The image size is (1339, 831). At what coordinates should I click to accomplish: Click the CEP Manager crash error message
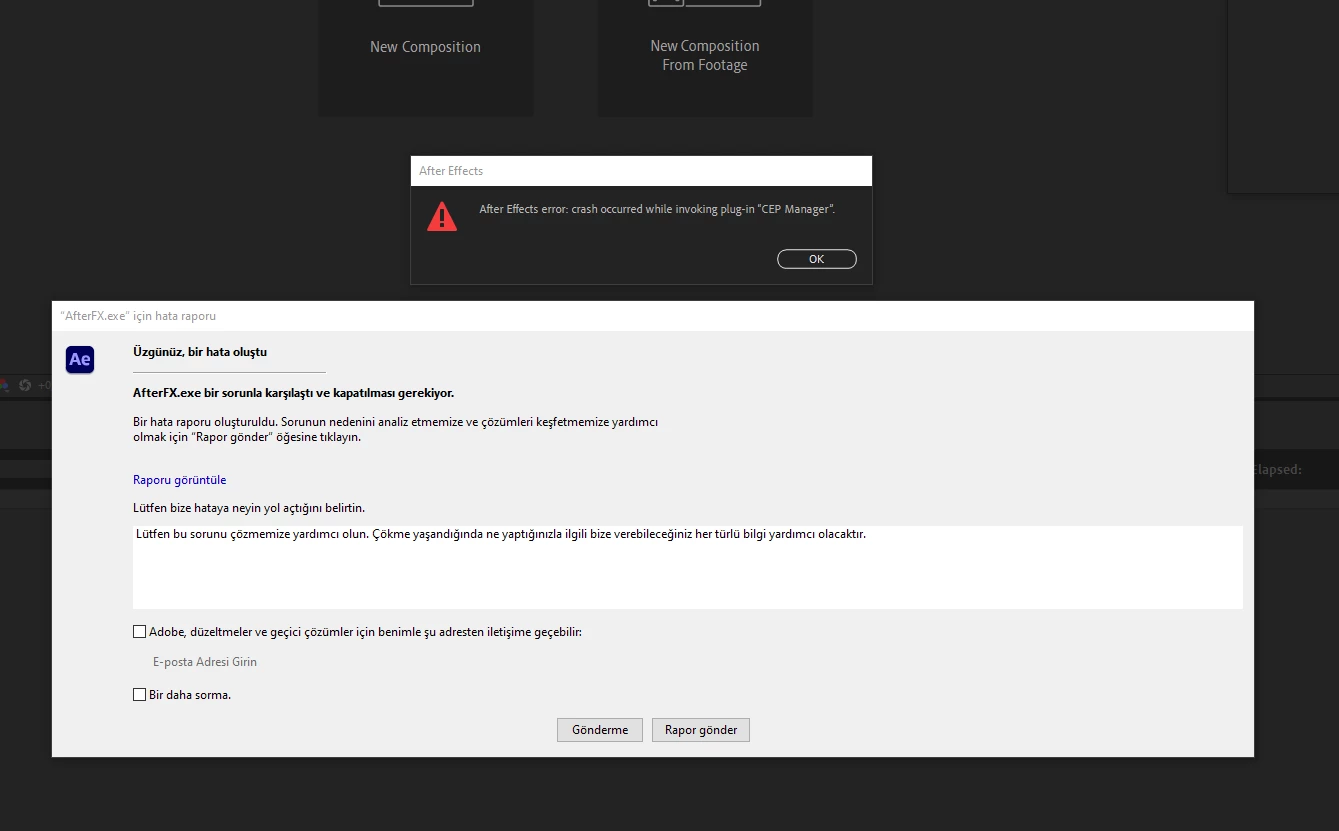point(657,209)
